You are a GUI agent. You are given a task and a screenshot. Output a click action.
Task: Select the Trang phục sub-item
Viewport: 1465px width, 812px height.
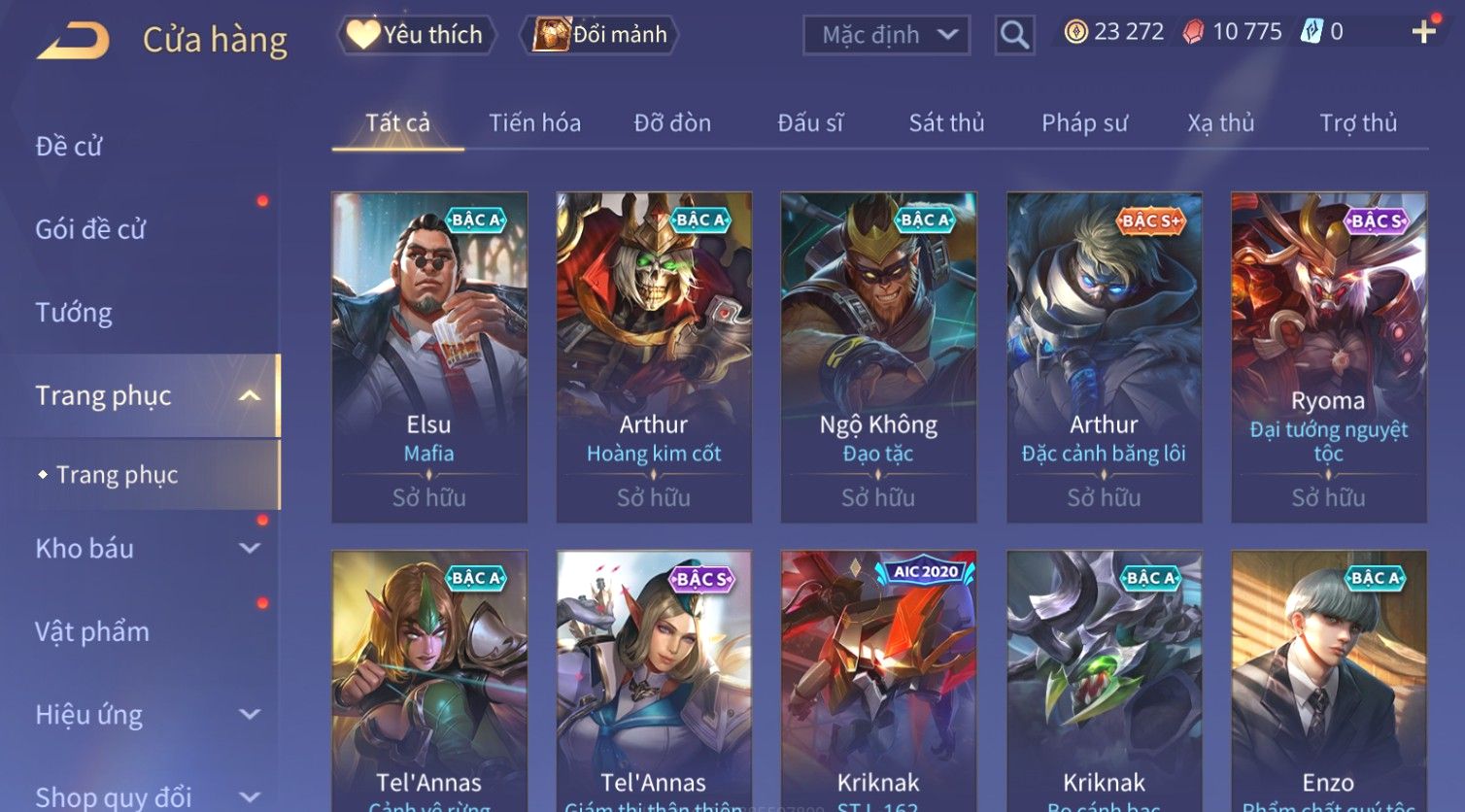coord(117,475)
